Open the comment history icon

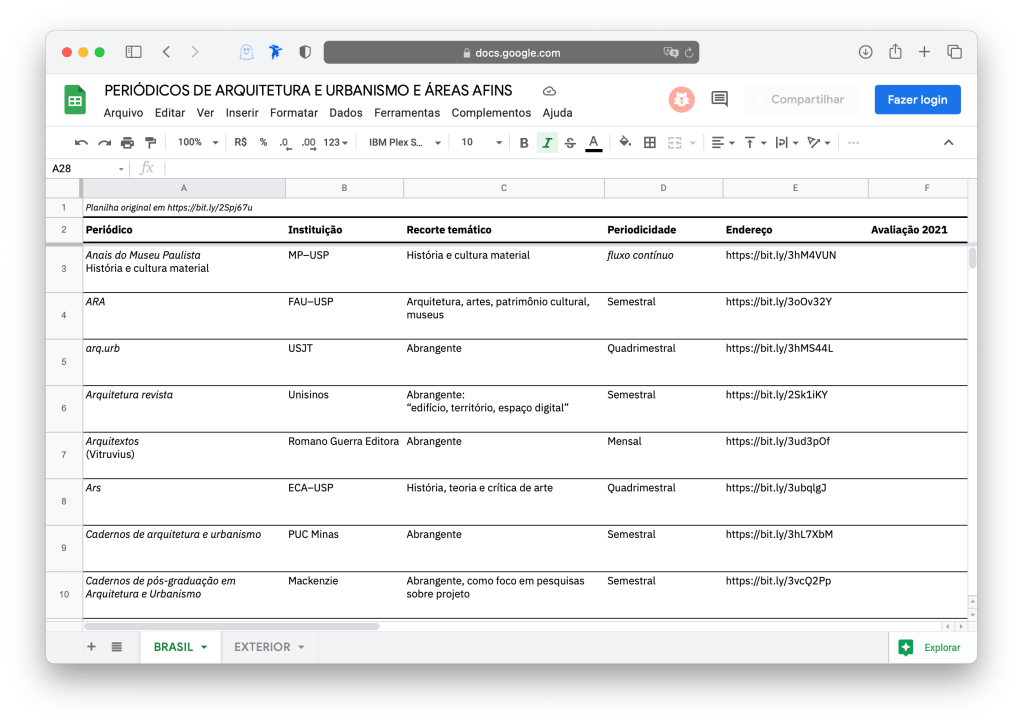coord(719,99)
